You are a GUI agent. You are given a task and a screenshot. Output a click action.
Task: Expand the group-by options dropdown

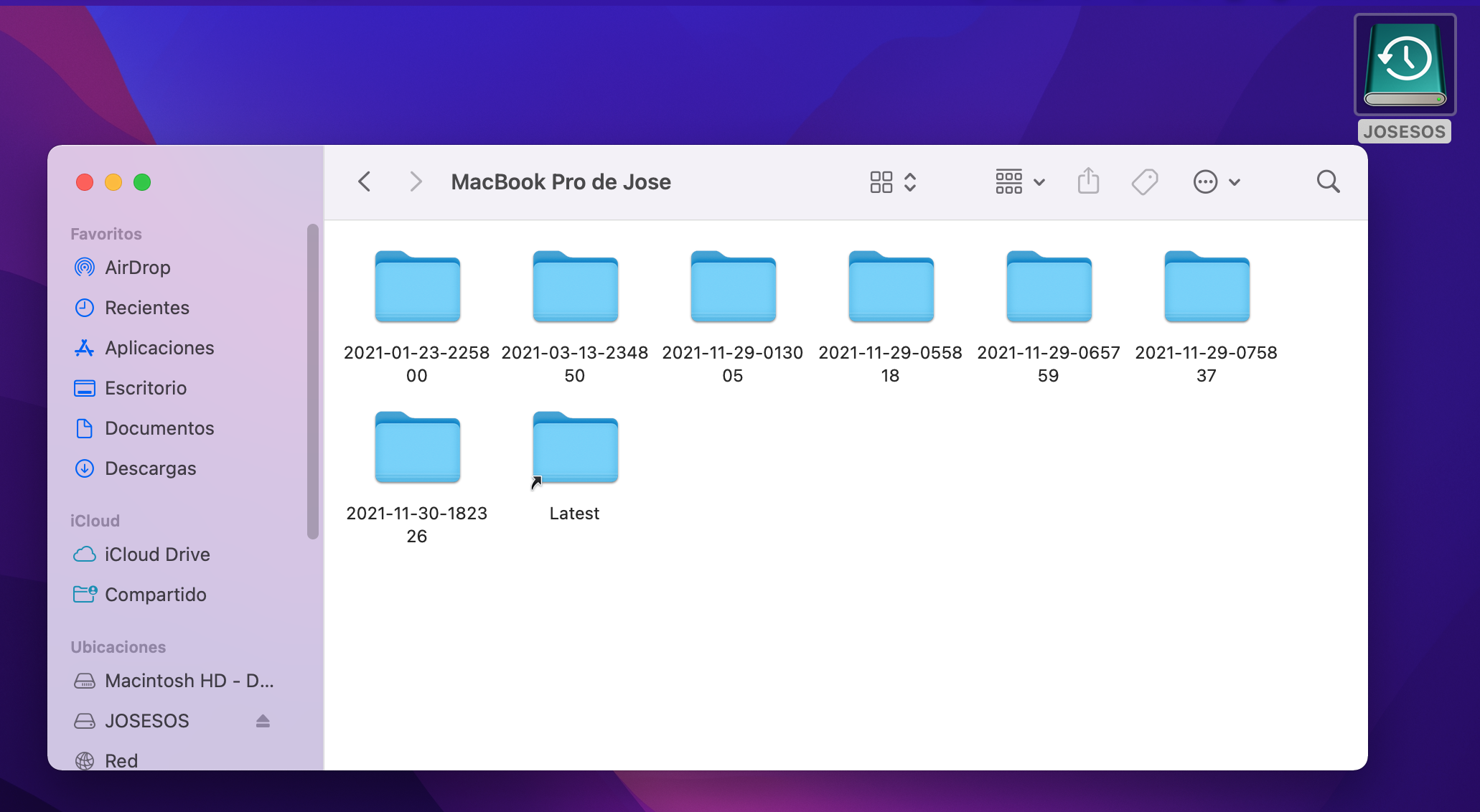[x=1019, y=181]
